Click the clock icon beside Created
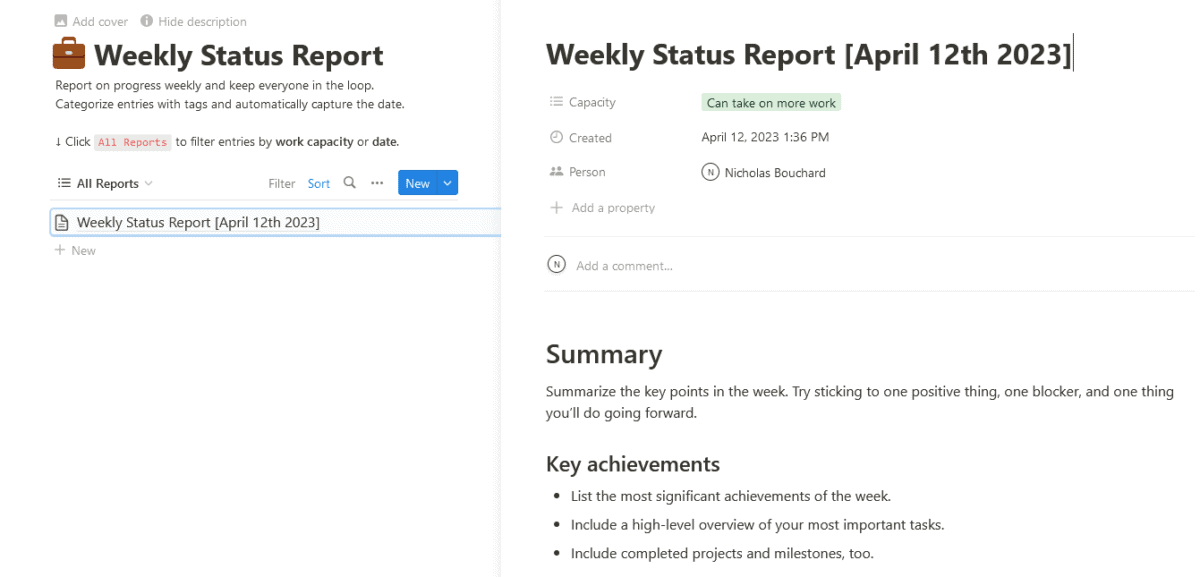 pyautogui.click(x=556, y=137)
